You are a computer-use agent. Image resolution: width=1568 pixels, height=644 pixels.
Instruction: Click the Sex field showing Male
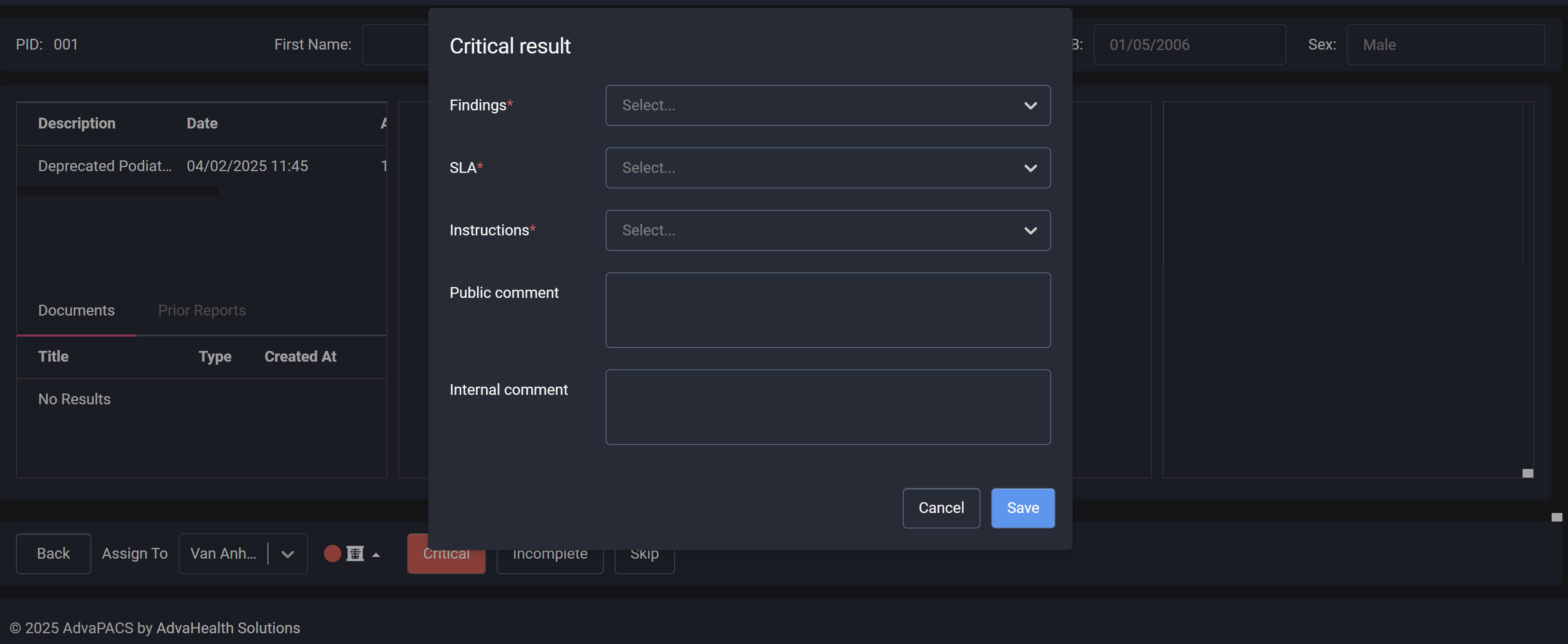pyautogui.click(x=1445, y=44)
